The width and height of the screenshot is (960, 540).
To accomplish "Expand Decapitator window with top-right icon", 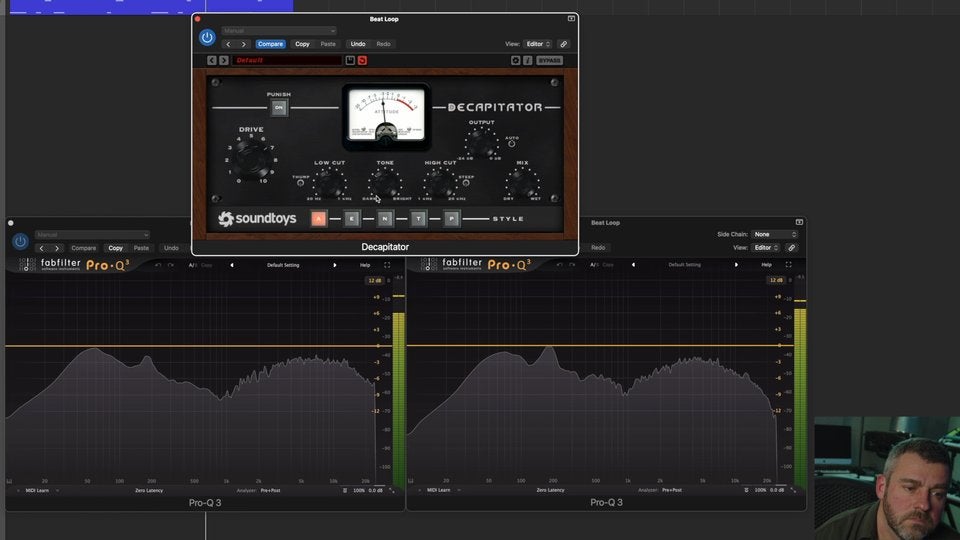I will [x=571, y=18].
